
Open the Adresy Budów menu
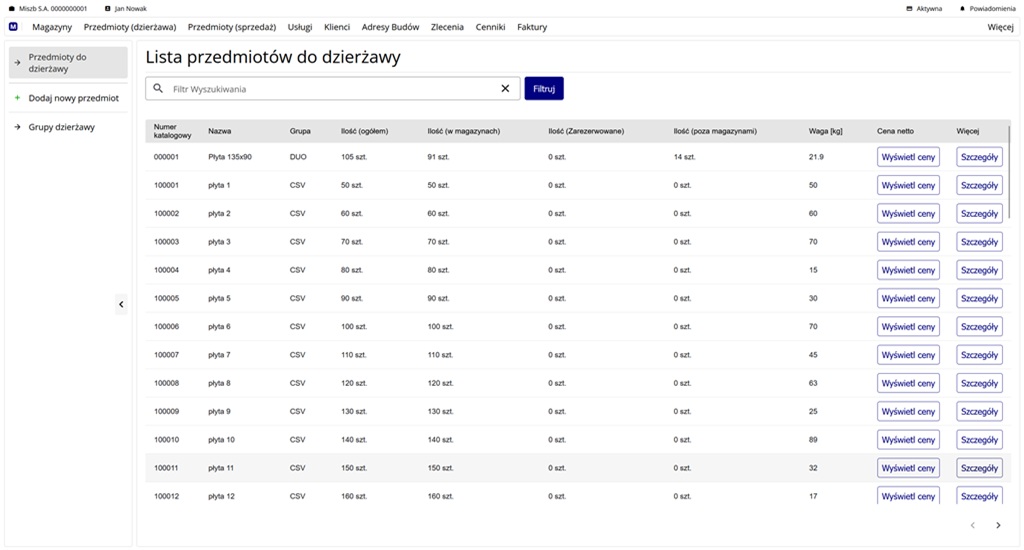tap(391, 27)
